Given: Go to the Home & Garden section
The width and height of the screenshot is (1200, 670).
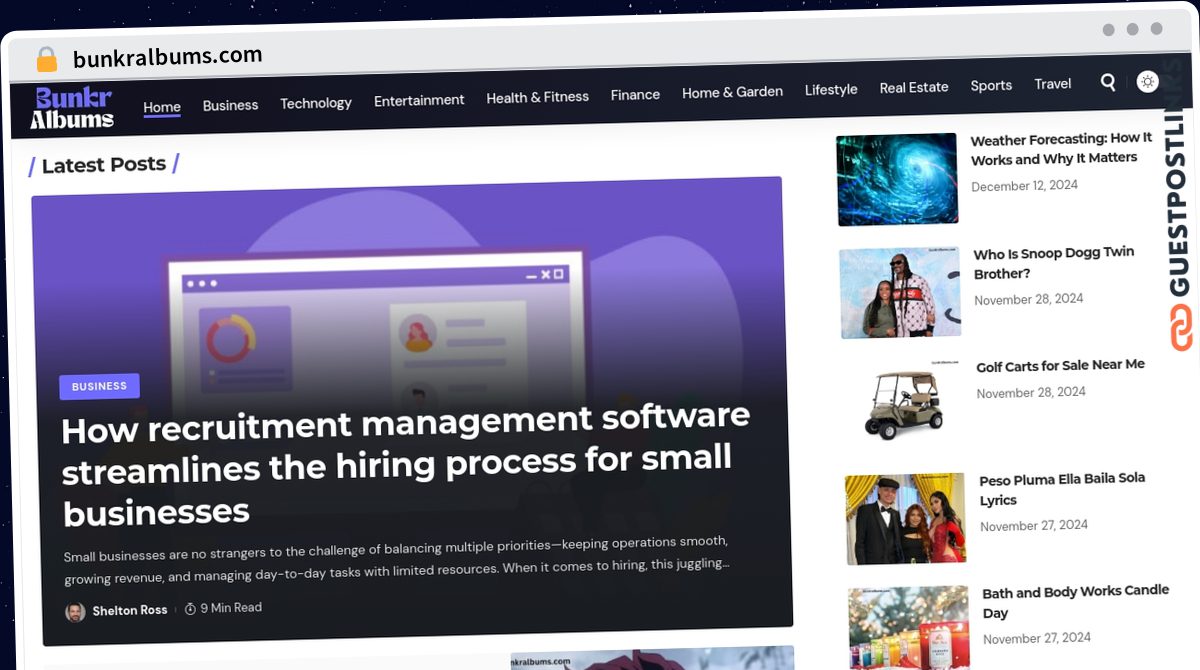Looking at the screenshot, I should click(732, 92).
